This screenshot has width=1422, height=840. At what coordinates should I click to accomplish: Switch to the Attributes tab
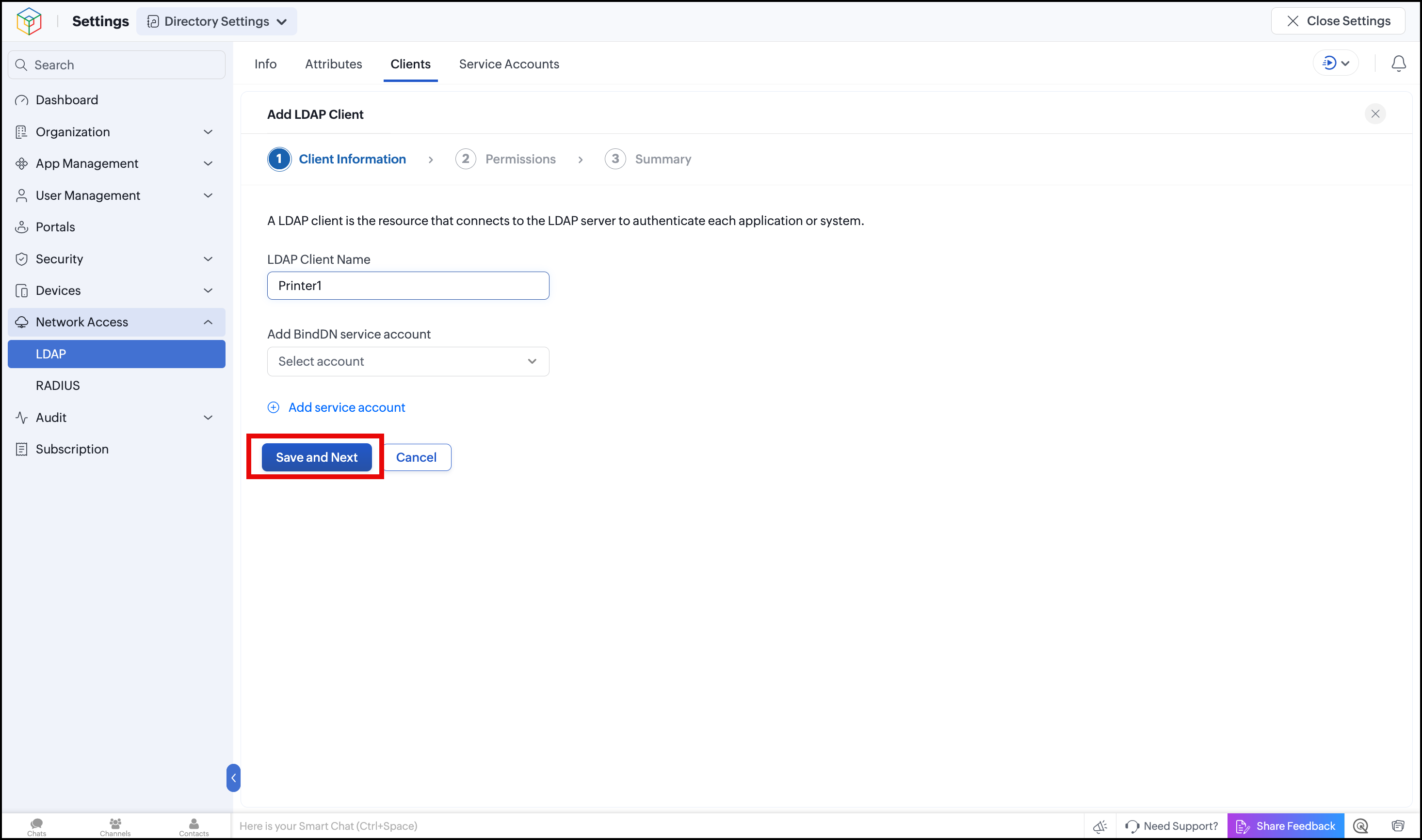coord(333,64)
